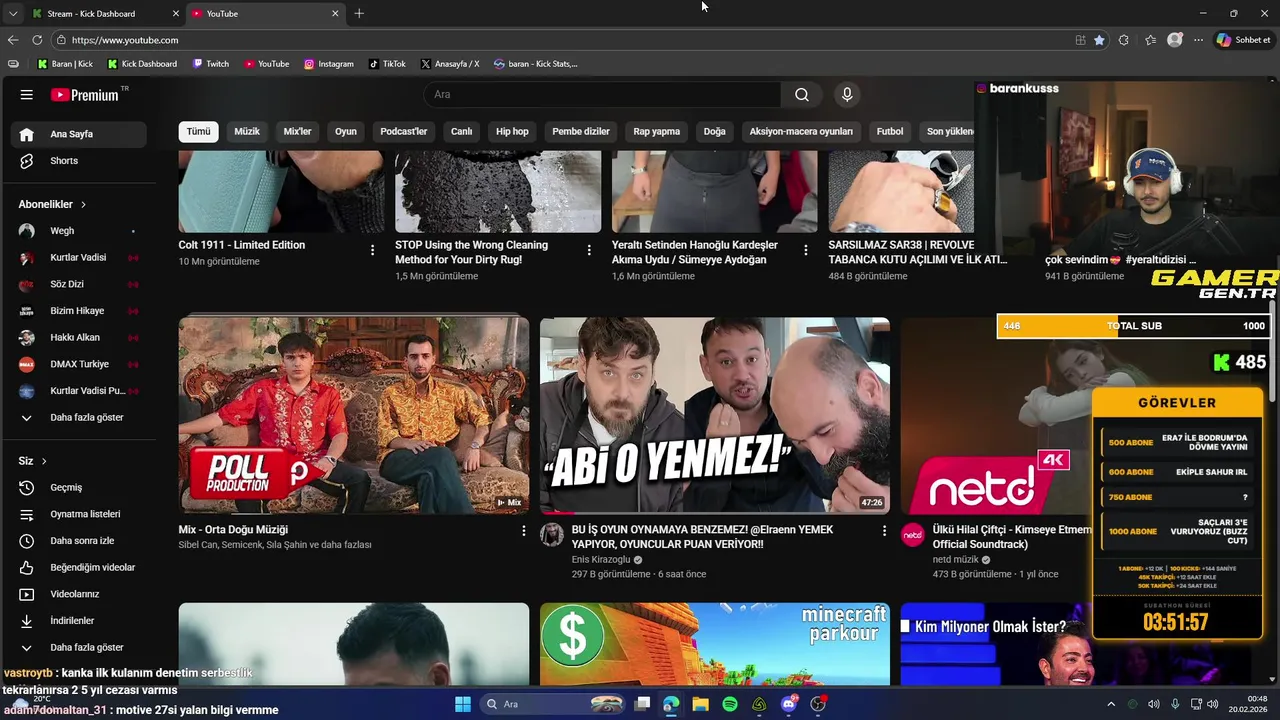Select the Rap yapma filter chip
The height and width of the screenshot is (720, 1280).
click(656, 132)
